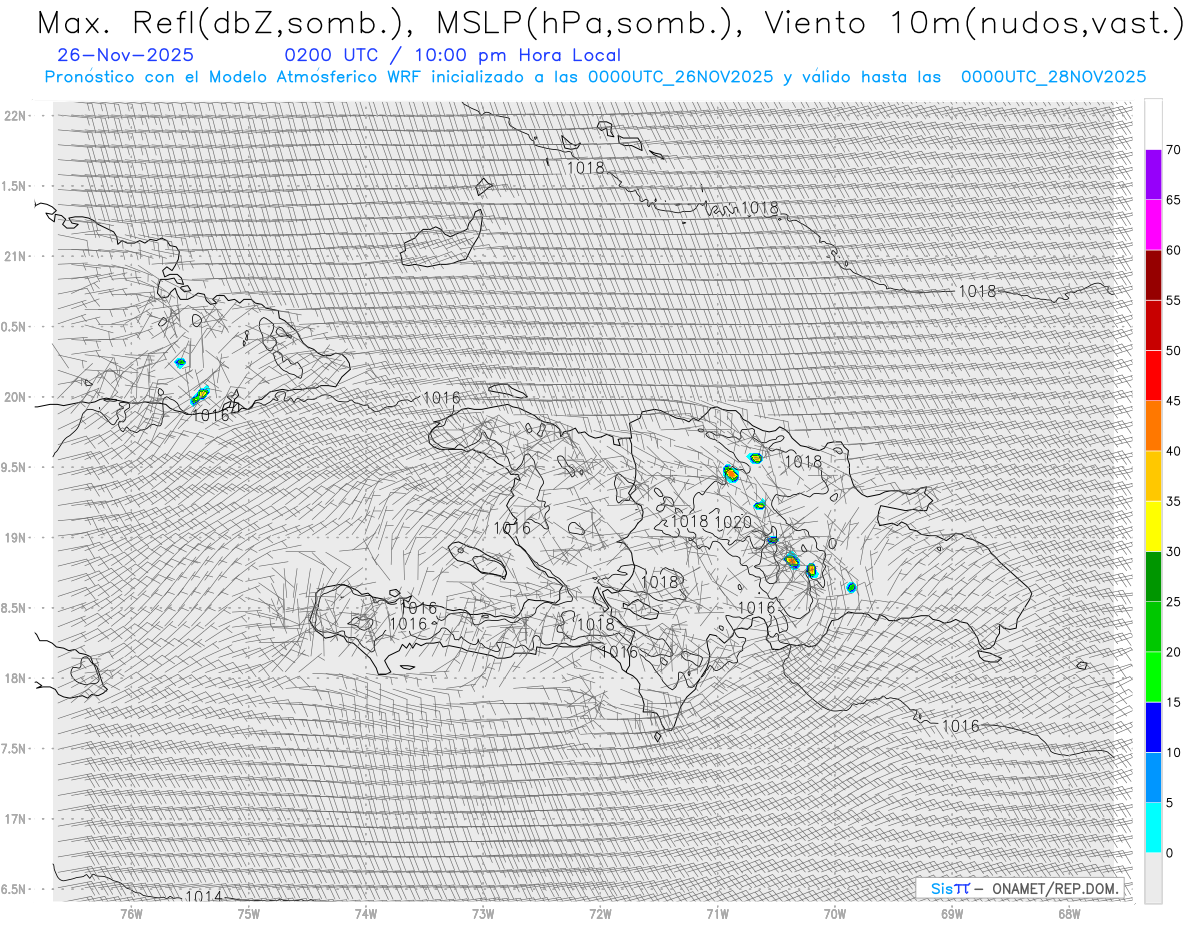Click the '72W' longitude label
1200x927 pixels.
coord(600,913)
